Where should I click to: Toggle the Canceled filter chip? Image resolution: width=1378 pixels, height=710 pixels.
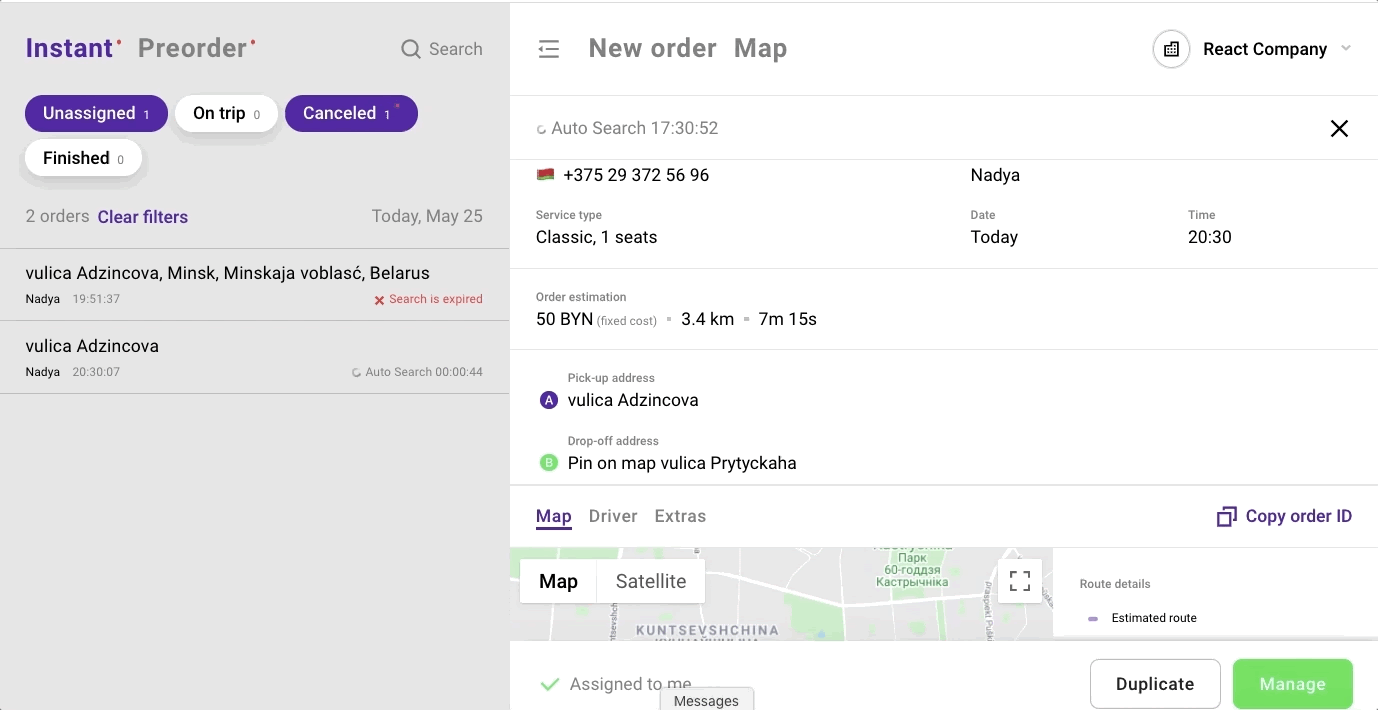click(x=350, y=114)
